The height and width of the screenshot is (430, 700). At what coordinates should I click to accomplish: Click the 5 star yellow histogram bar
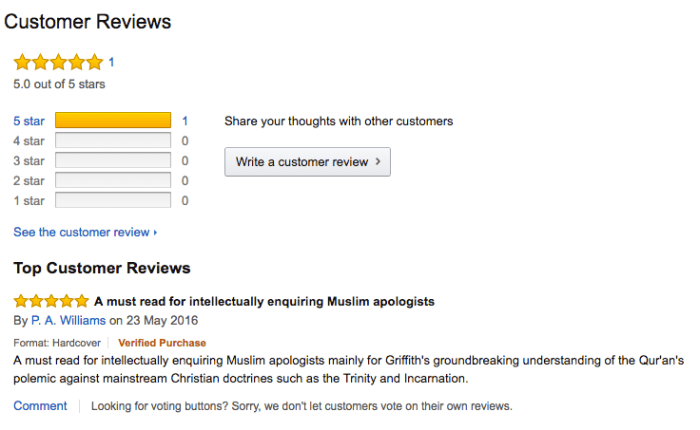click(113, 121)
